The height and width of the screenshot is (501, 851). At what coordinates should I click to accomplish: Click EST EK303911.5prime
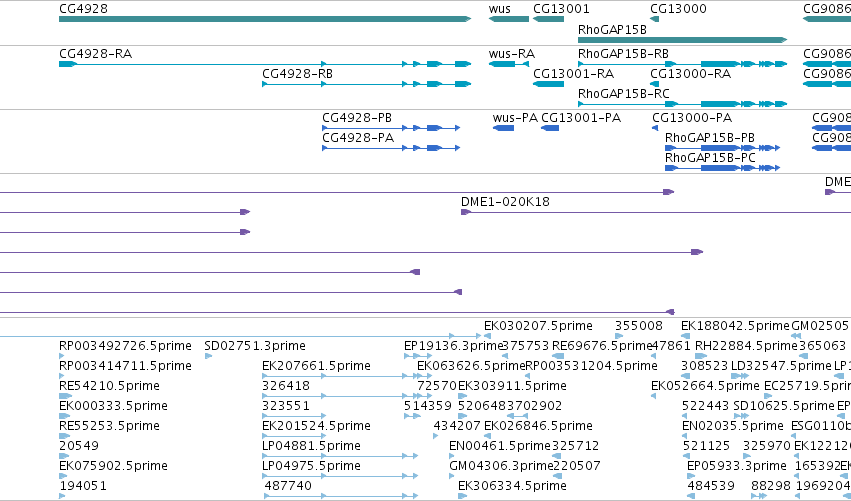512,386
